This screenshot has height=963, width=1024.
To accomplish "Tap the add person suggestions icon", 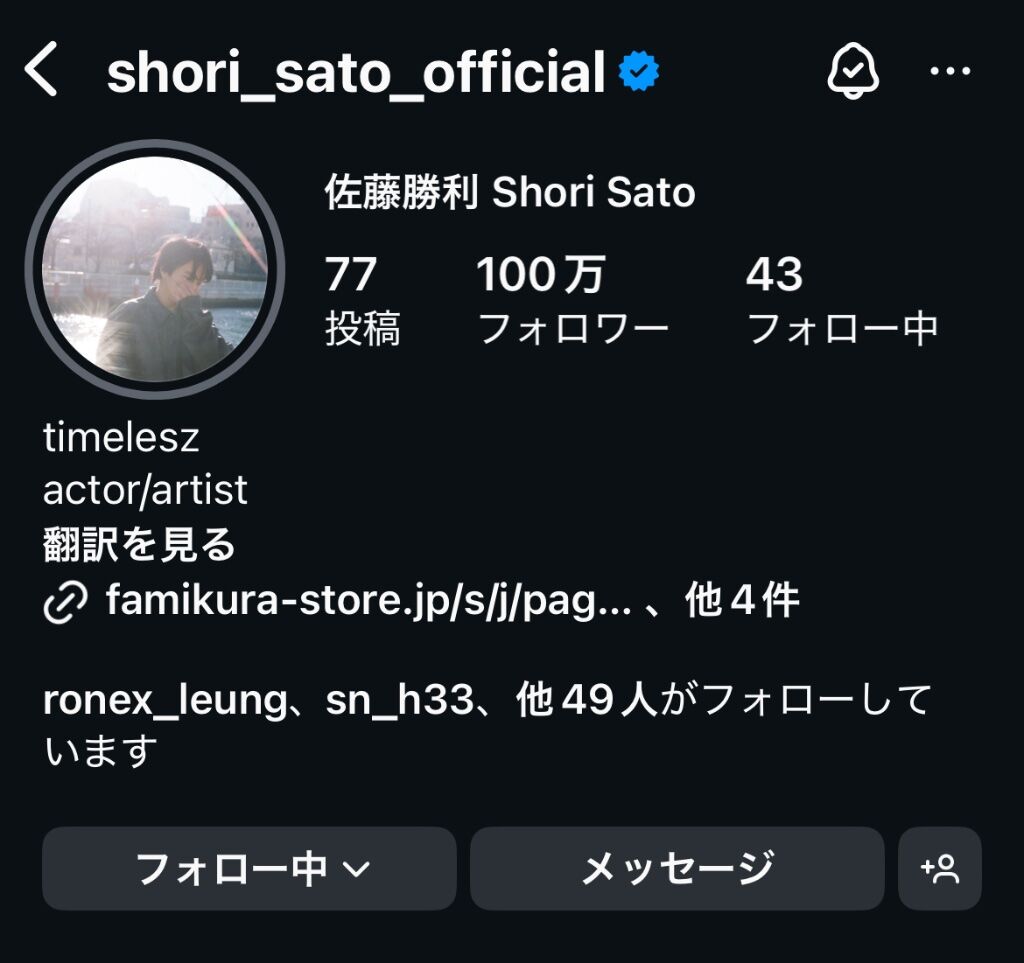I will (x=940, y=868).
